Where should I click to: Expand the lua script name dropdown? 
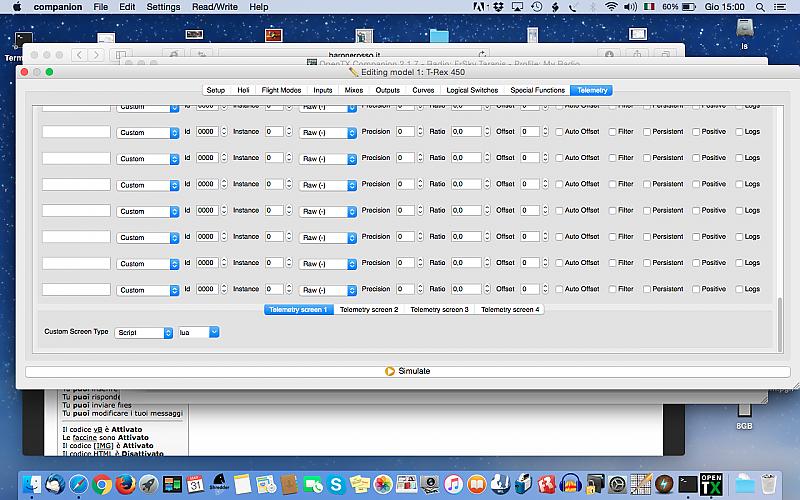198,332
